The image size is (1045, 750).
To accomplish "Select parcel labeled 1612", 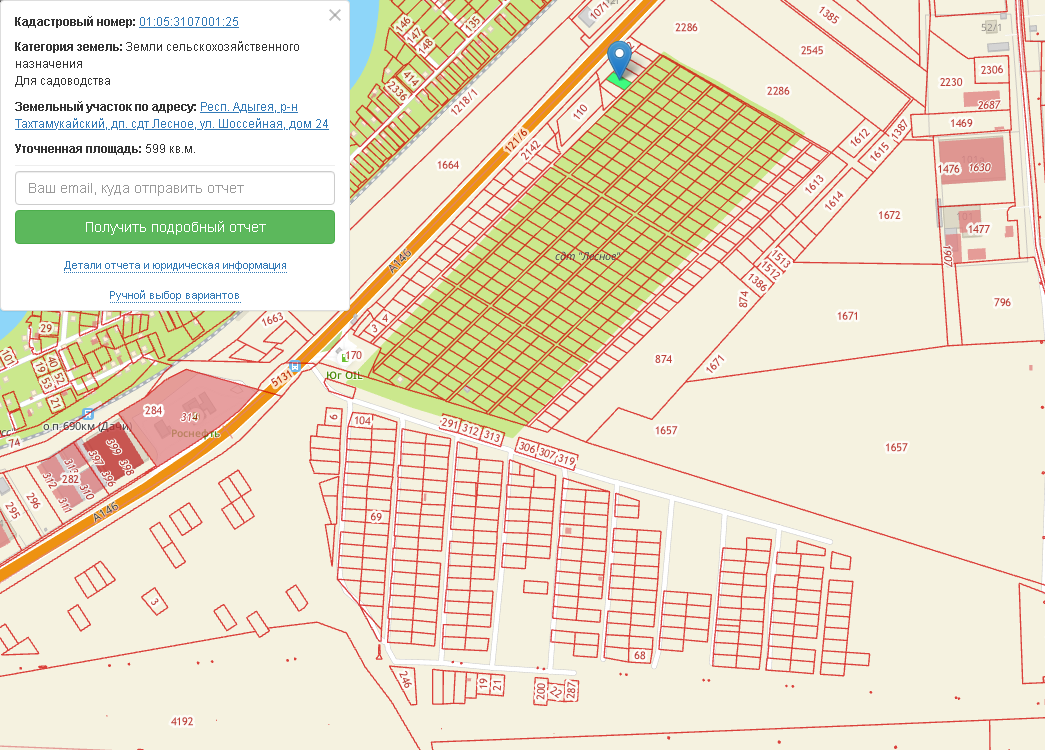I will (860, 137).
